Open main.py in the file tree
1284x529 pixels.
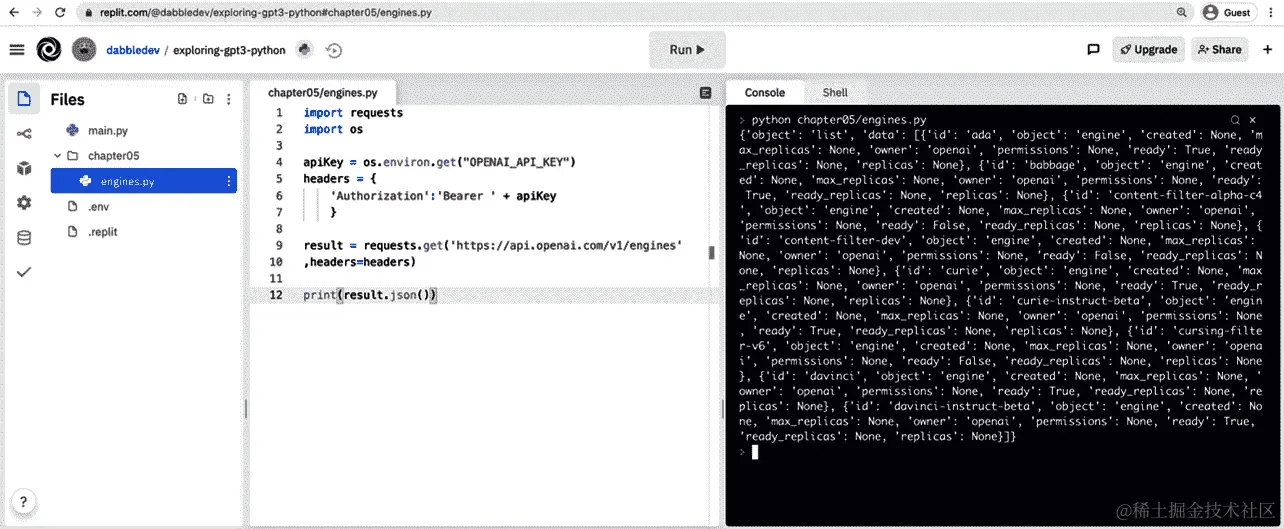pyautogui.click(x=108, y=130)
